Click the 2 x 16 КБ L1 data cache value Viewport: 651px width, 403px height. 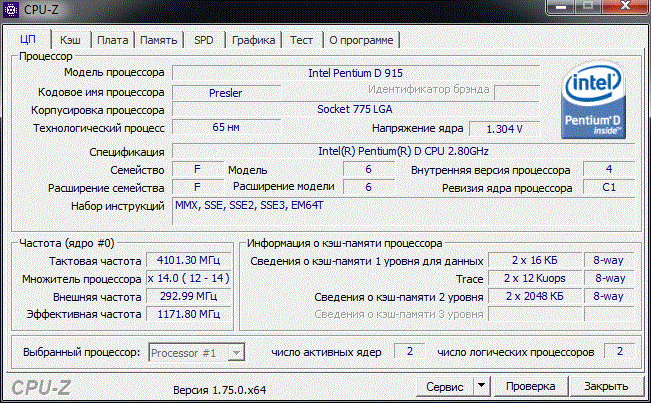tap(535, 260)
